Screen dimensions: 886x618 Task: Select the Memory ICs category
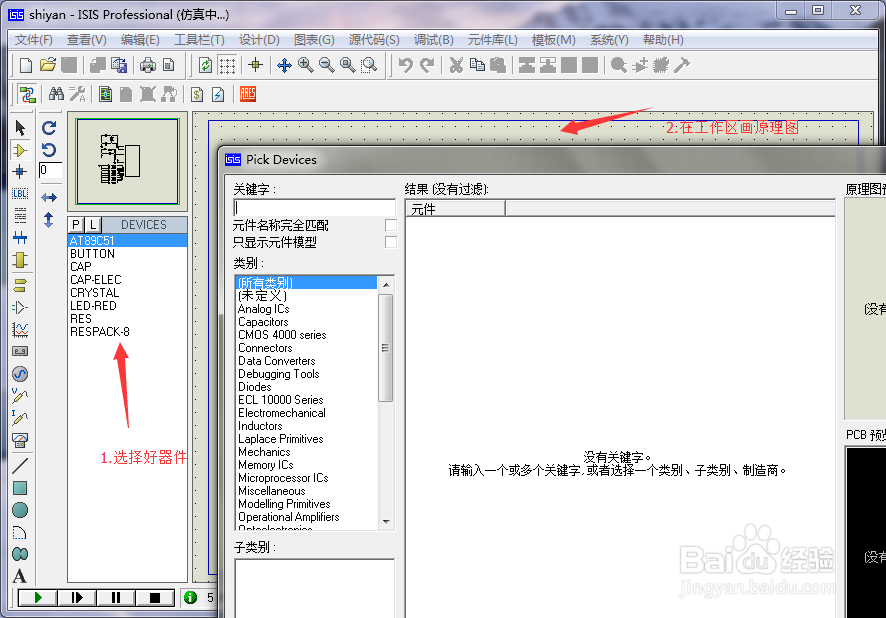(306, 465)
